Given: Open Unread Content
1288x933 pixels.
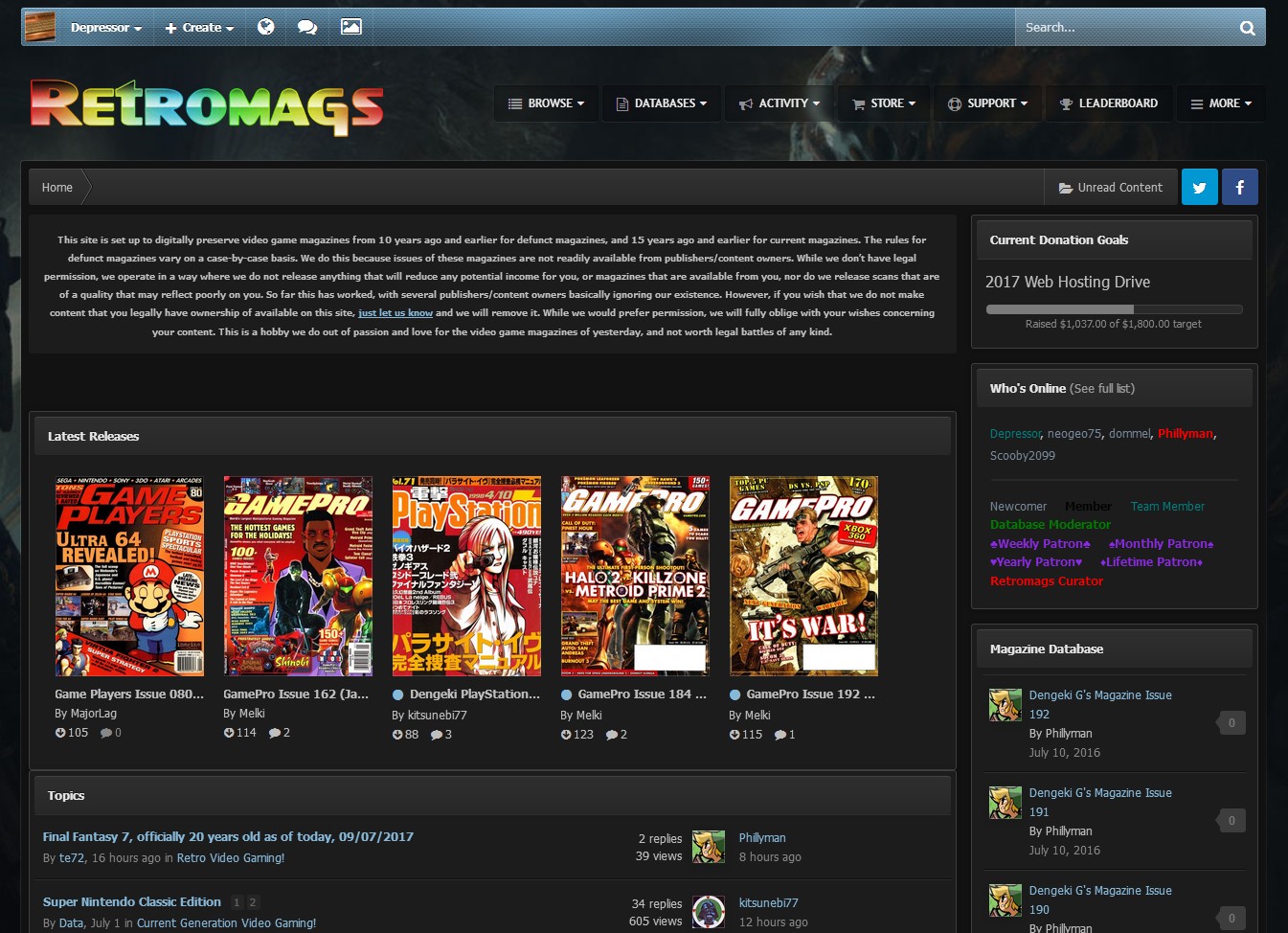Looking at the screenshot, I should coord(1111,188).
